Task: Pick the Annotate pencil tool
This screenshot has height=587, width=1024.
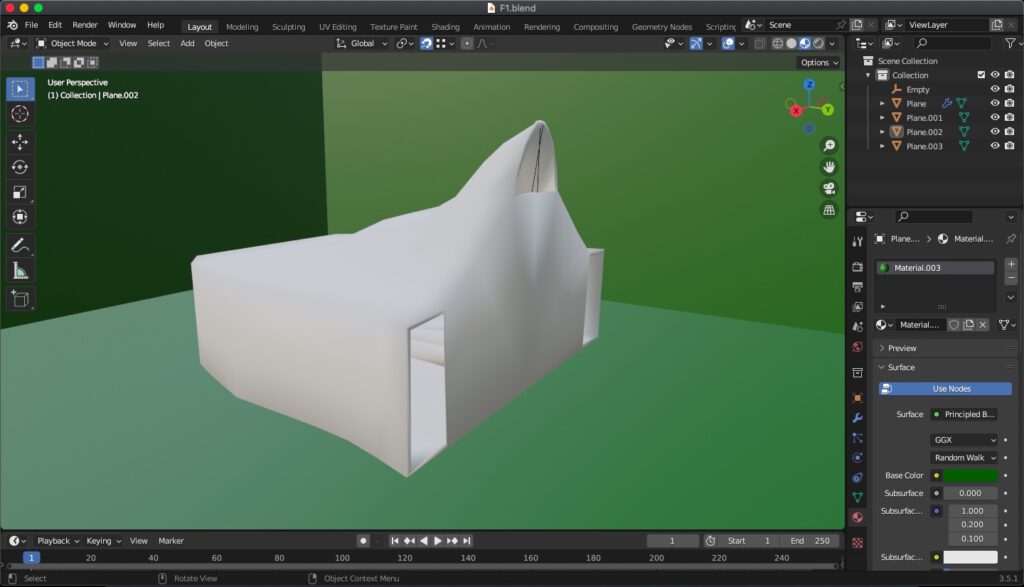Action: point(20,245)
